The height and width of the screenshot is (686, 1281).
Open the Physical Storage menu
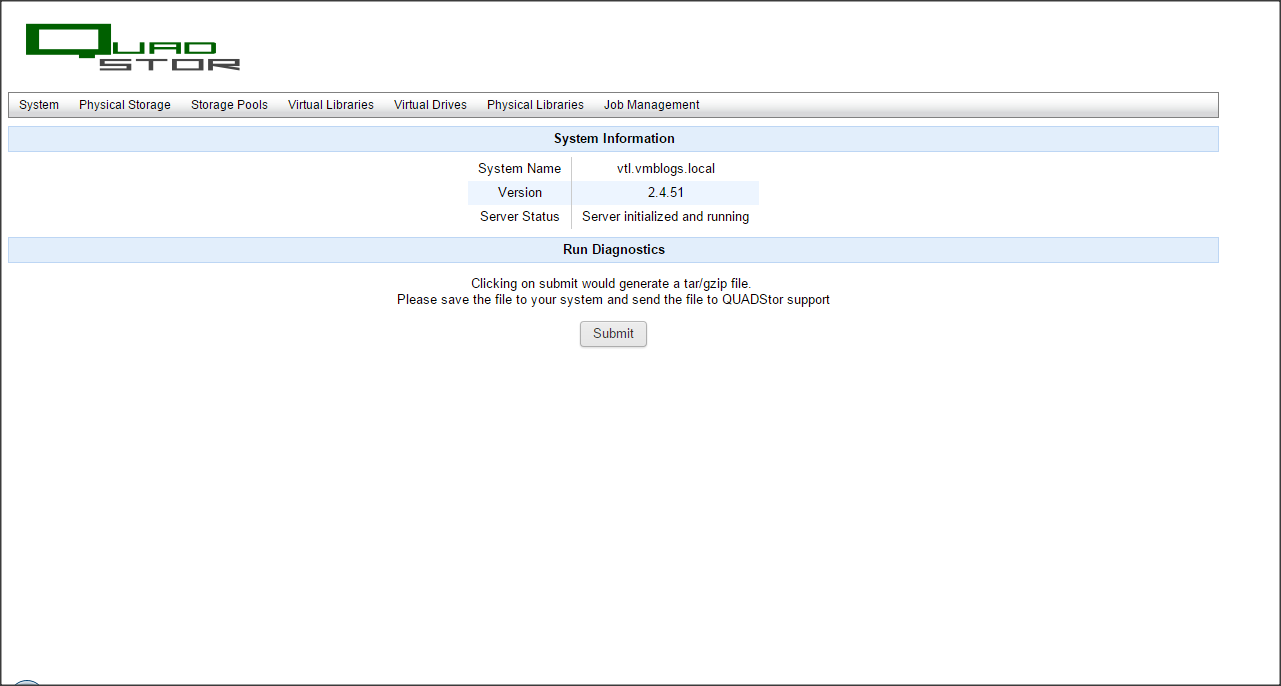pos(125,105)
